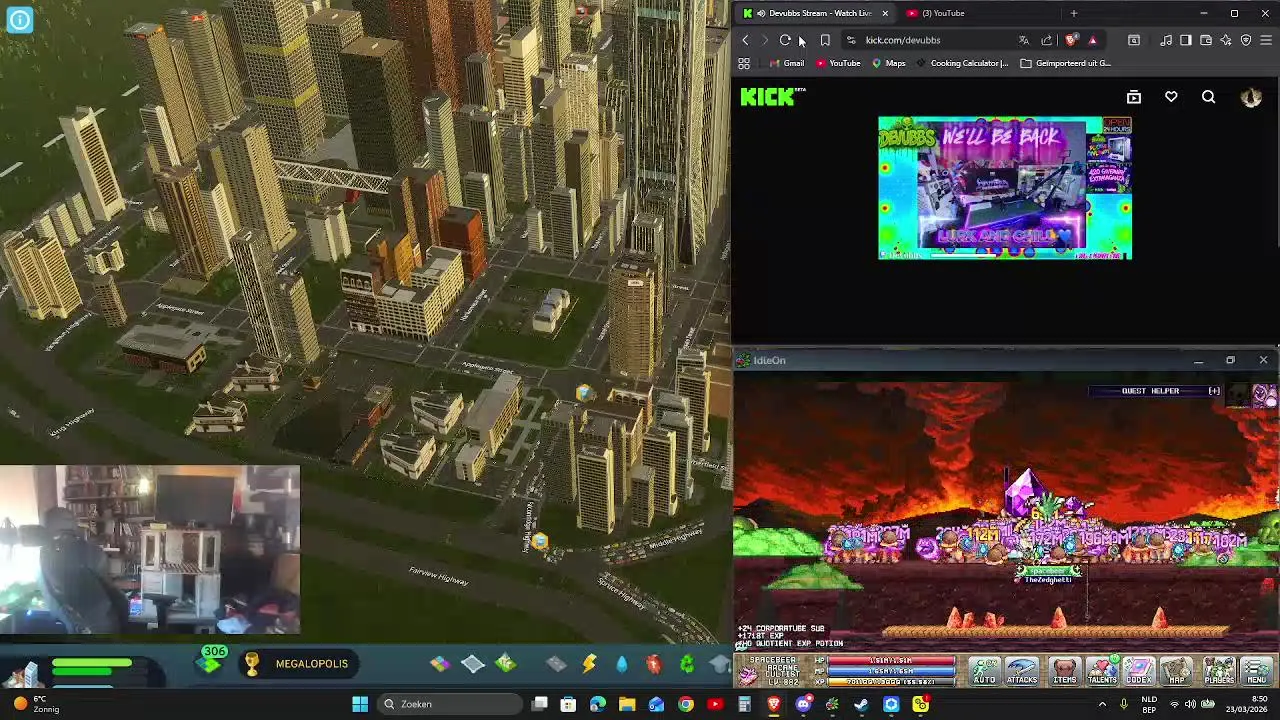Switch to the Devubbs Stream tab

pos(817,13)
